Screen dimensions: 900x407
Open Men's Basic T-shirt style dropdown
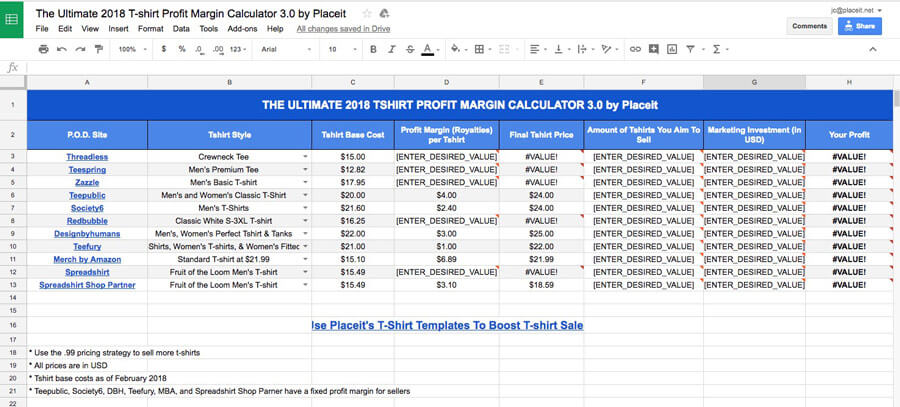tap(305, 183)
